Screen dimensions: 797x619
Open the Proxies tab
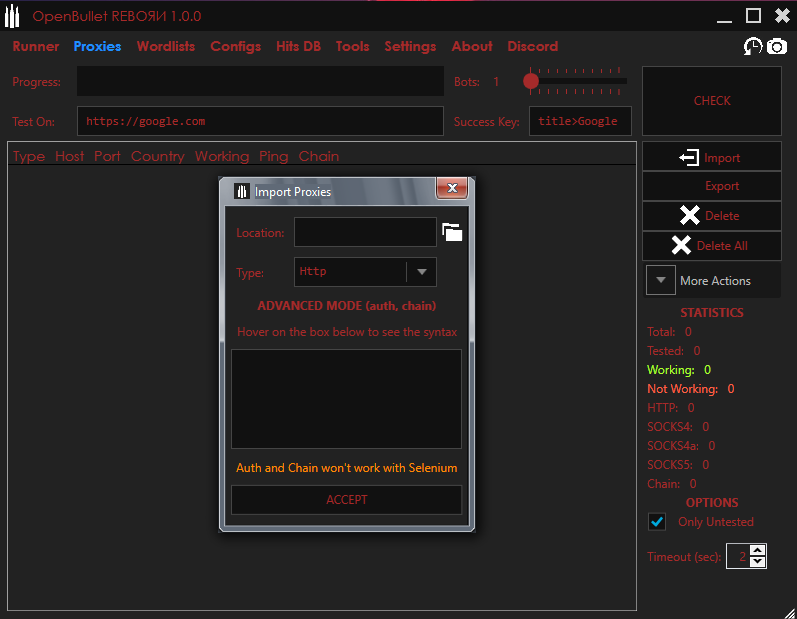click(x=97, y=46)
